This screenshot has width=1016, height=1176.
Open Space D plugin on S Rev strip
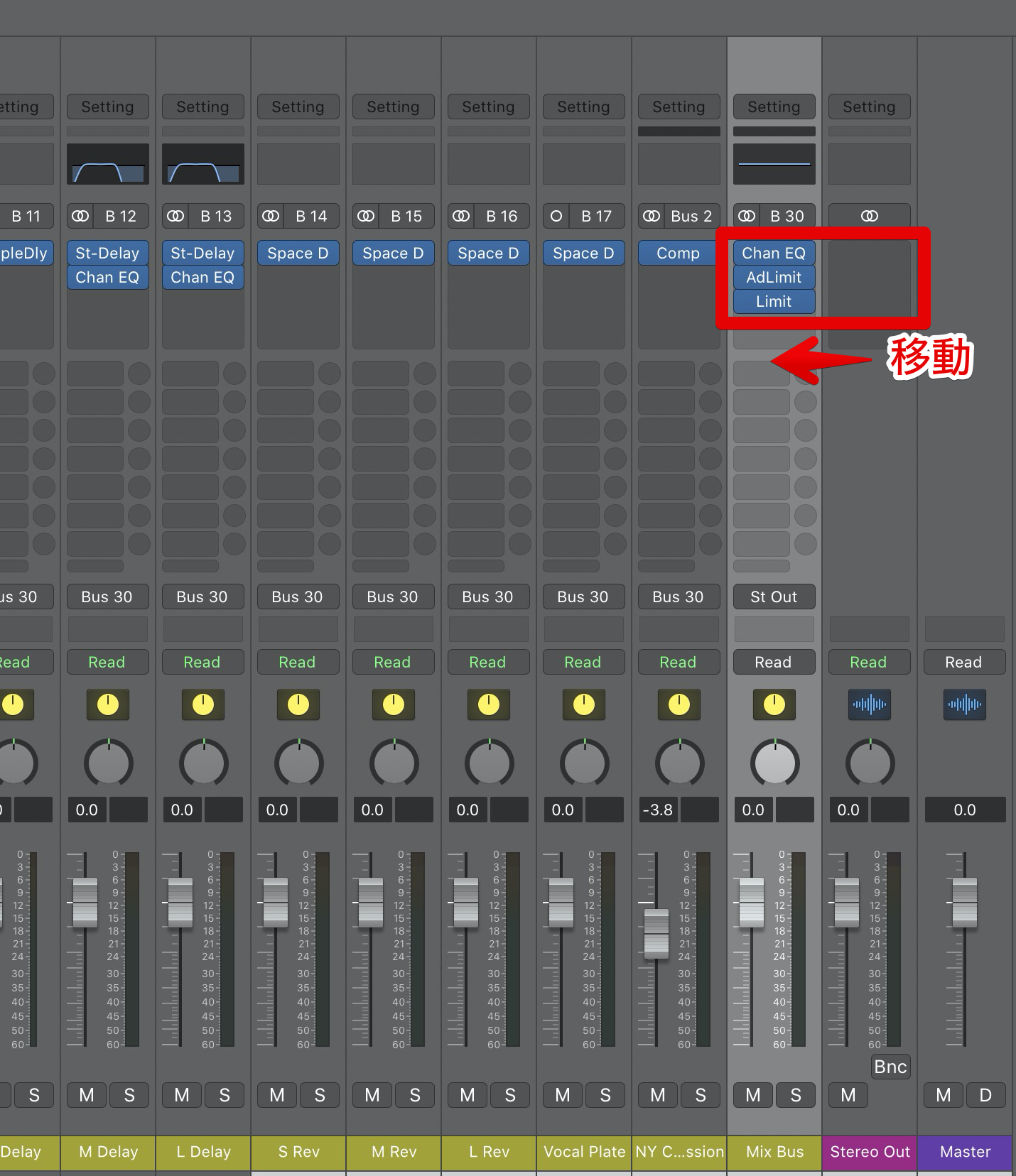pyautogui.click(x=298, y=254)
